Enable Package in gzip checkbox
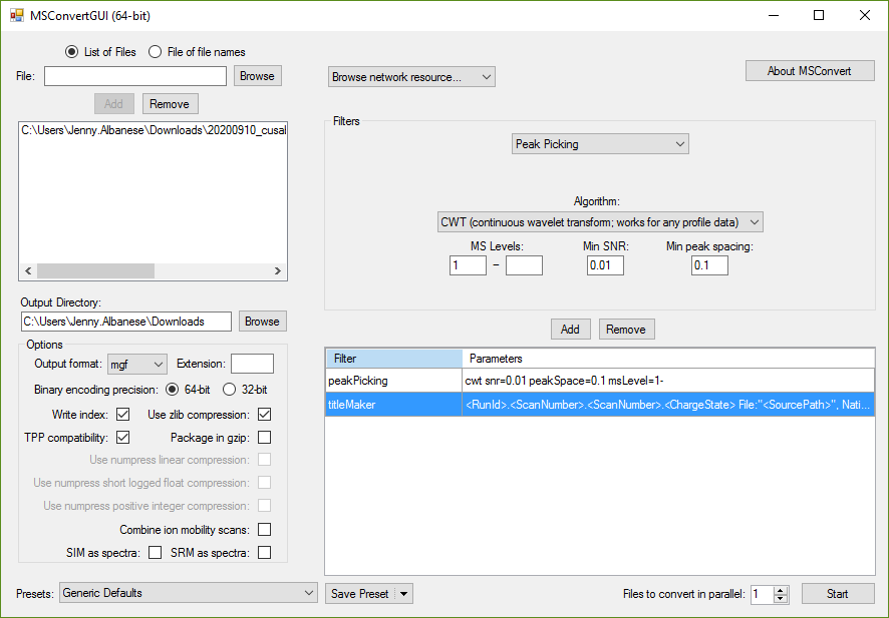 click(264, 438)
